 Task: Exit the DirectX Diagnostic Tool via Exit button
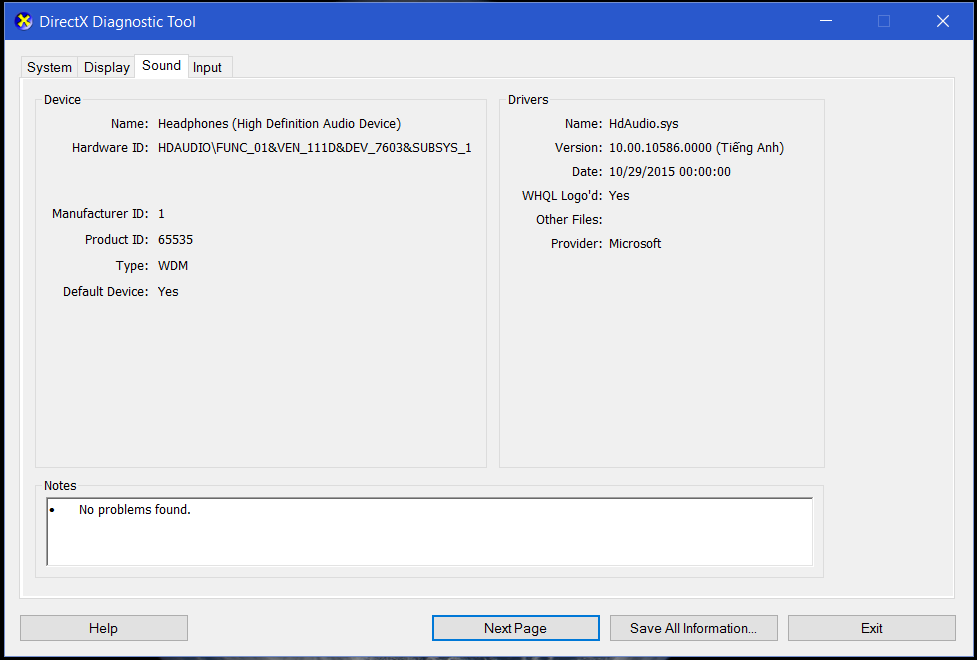click(871, 628)
